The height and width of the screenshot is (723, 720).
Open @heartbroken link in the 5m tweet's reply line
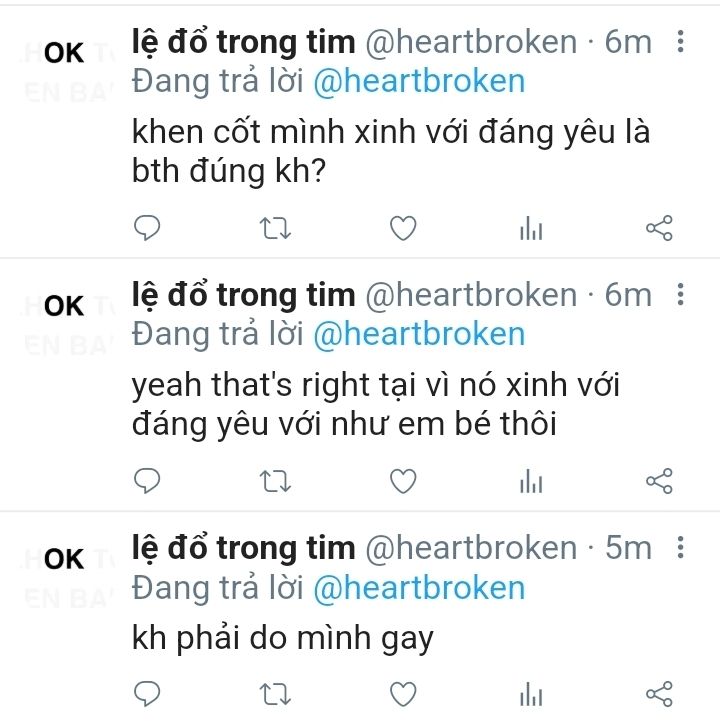419,588
